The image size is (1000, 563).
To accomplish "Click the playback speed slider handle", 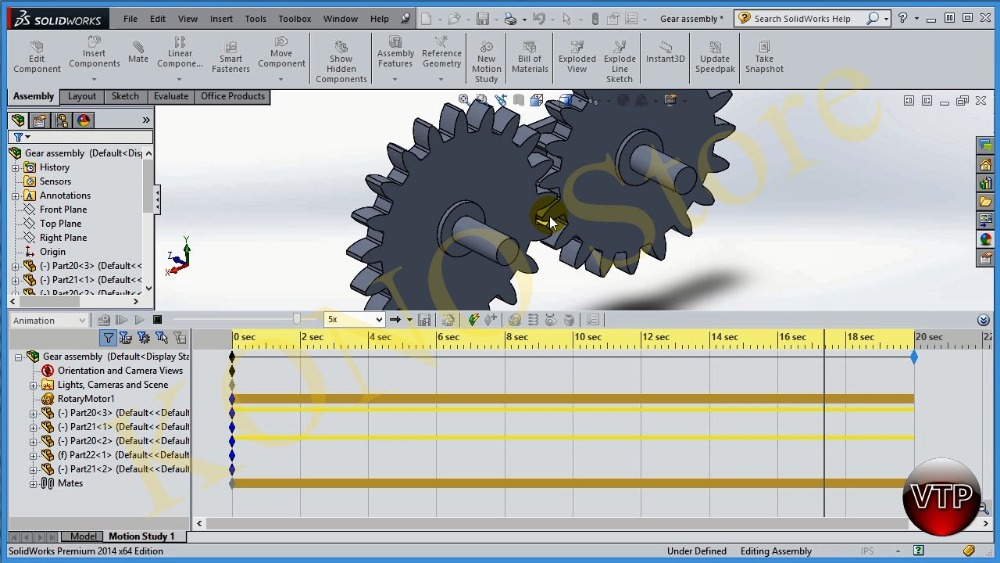I will (297, 319).
